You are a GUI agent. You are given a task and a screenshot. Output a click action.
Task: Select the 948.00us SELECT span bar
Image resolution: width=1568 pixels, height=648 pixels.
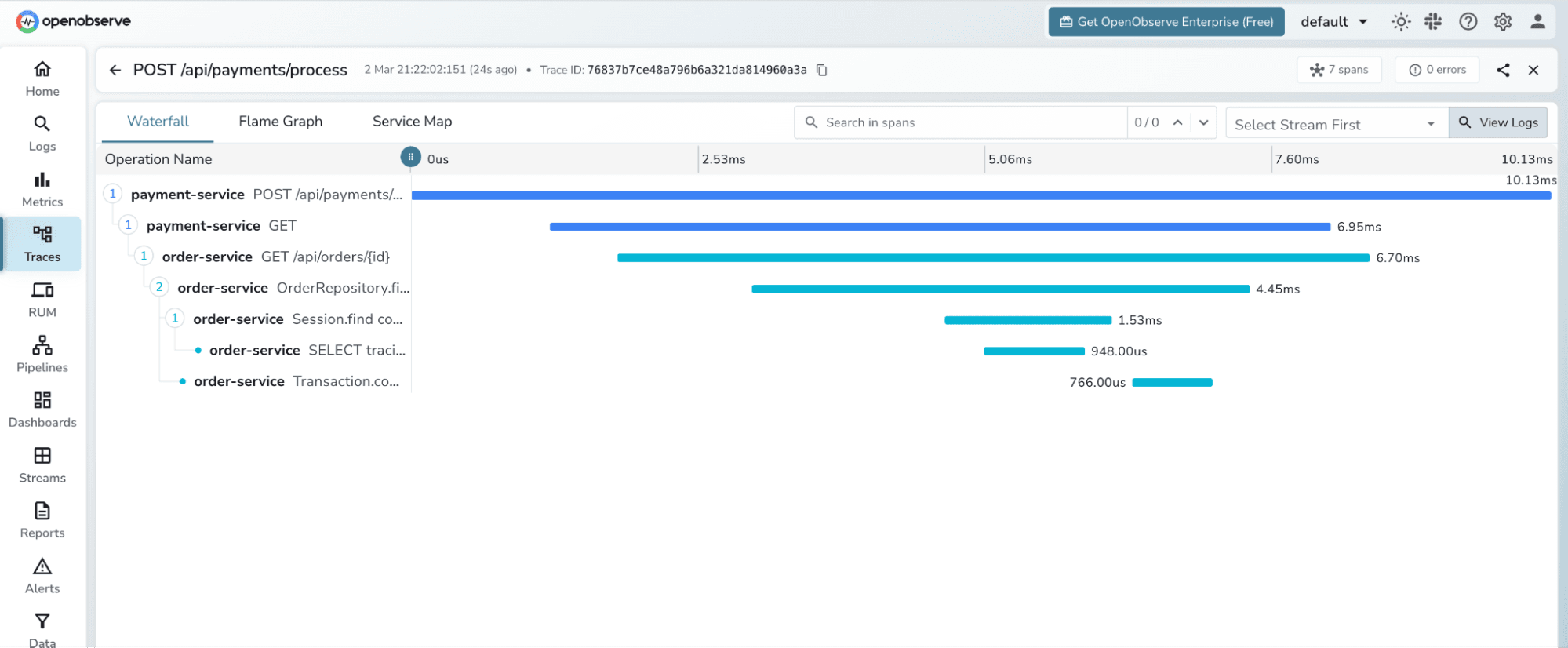(1034, 351)
